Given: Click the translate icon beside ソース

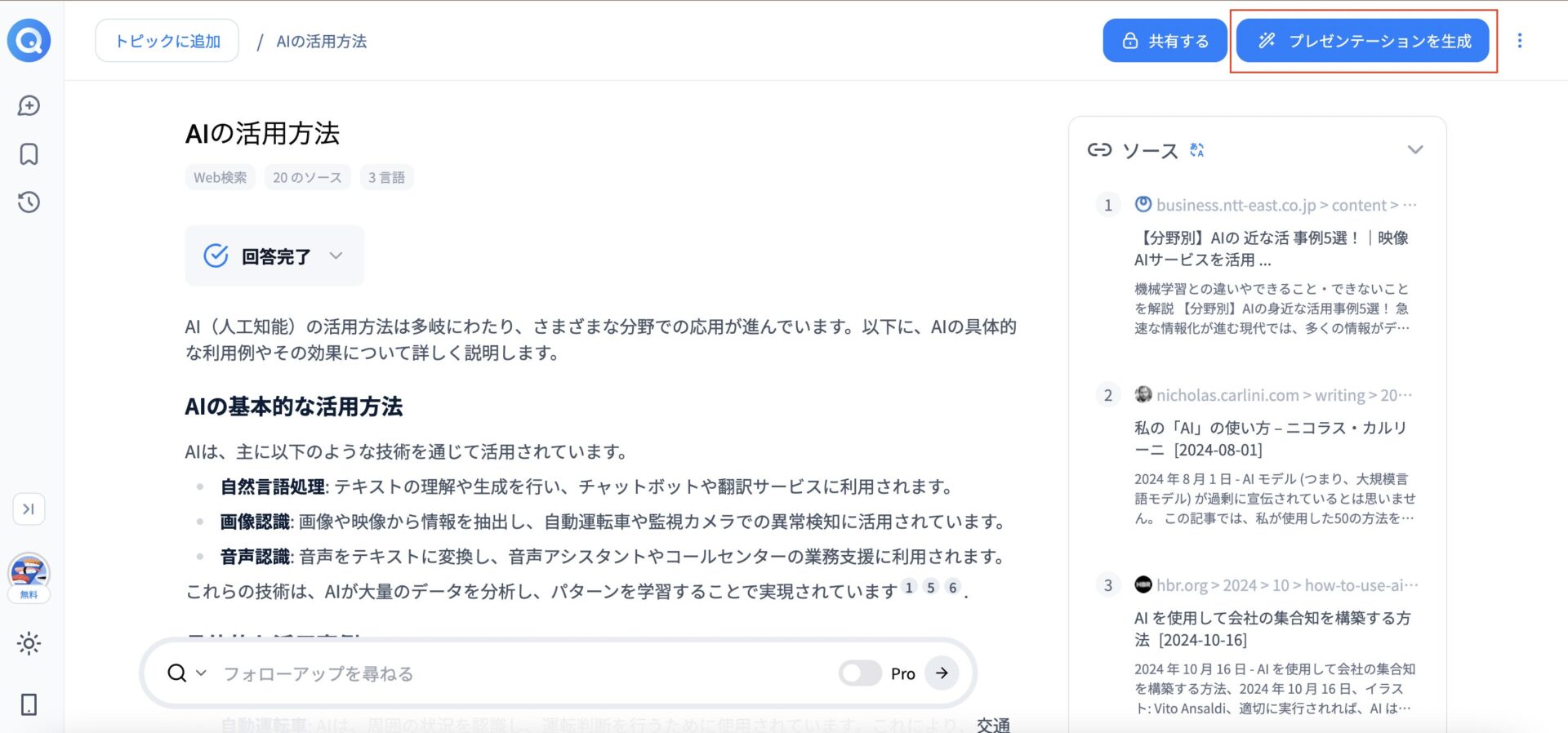Looking at the screenshot, I should coord(1197,150).
